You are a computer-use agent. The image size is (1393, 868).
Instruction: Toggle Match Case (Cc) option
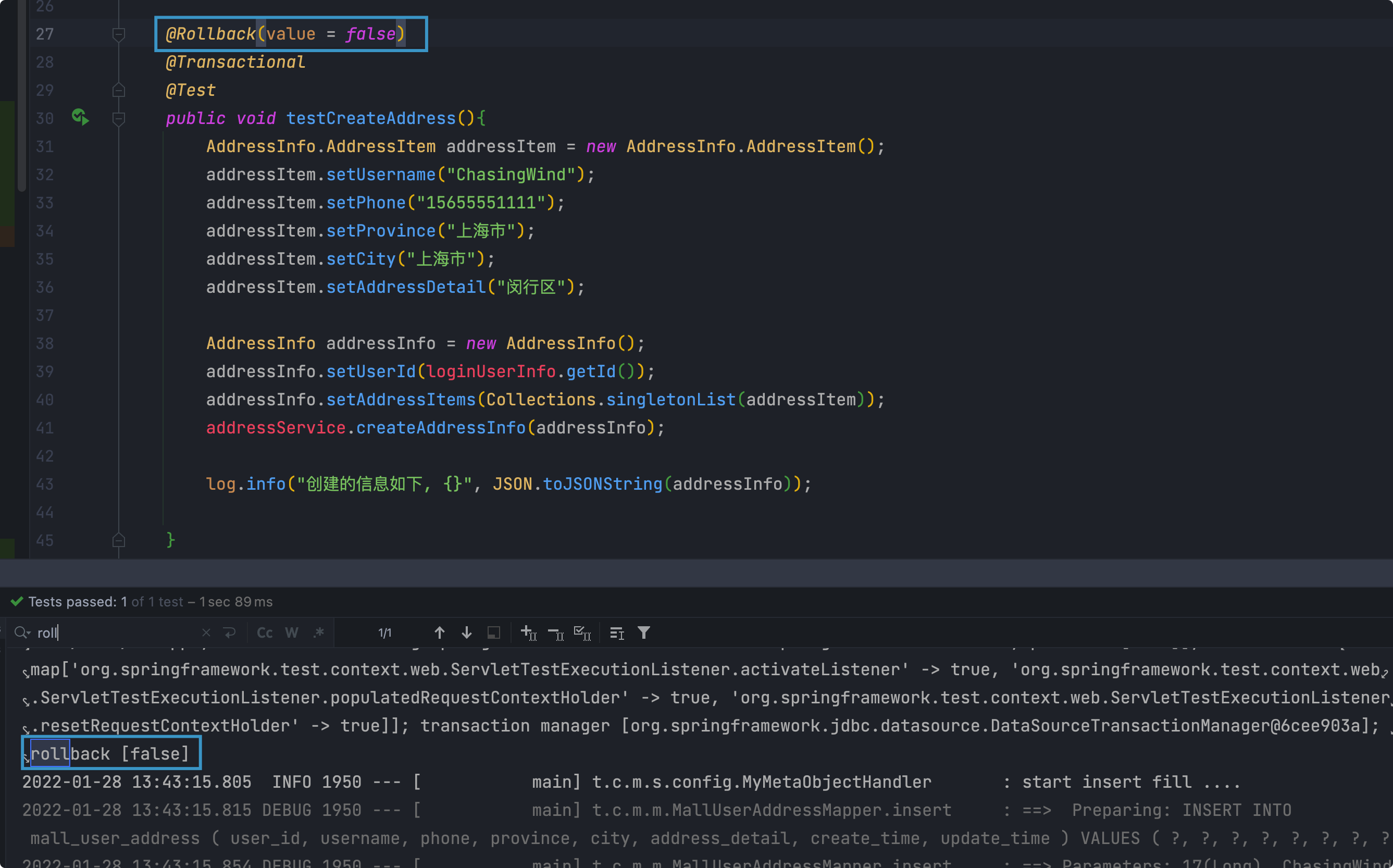coord(265,633)
